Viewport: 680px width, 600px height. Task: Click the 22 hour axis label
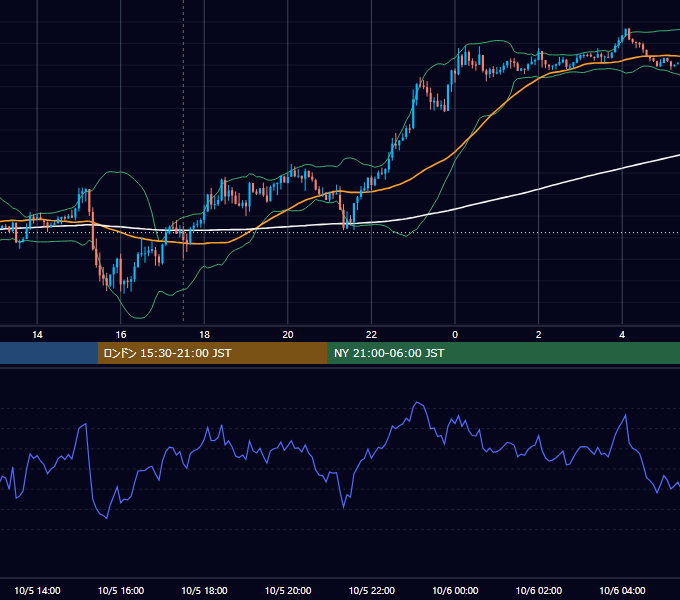[x=371, y=335]
